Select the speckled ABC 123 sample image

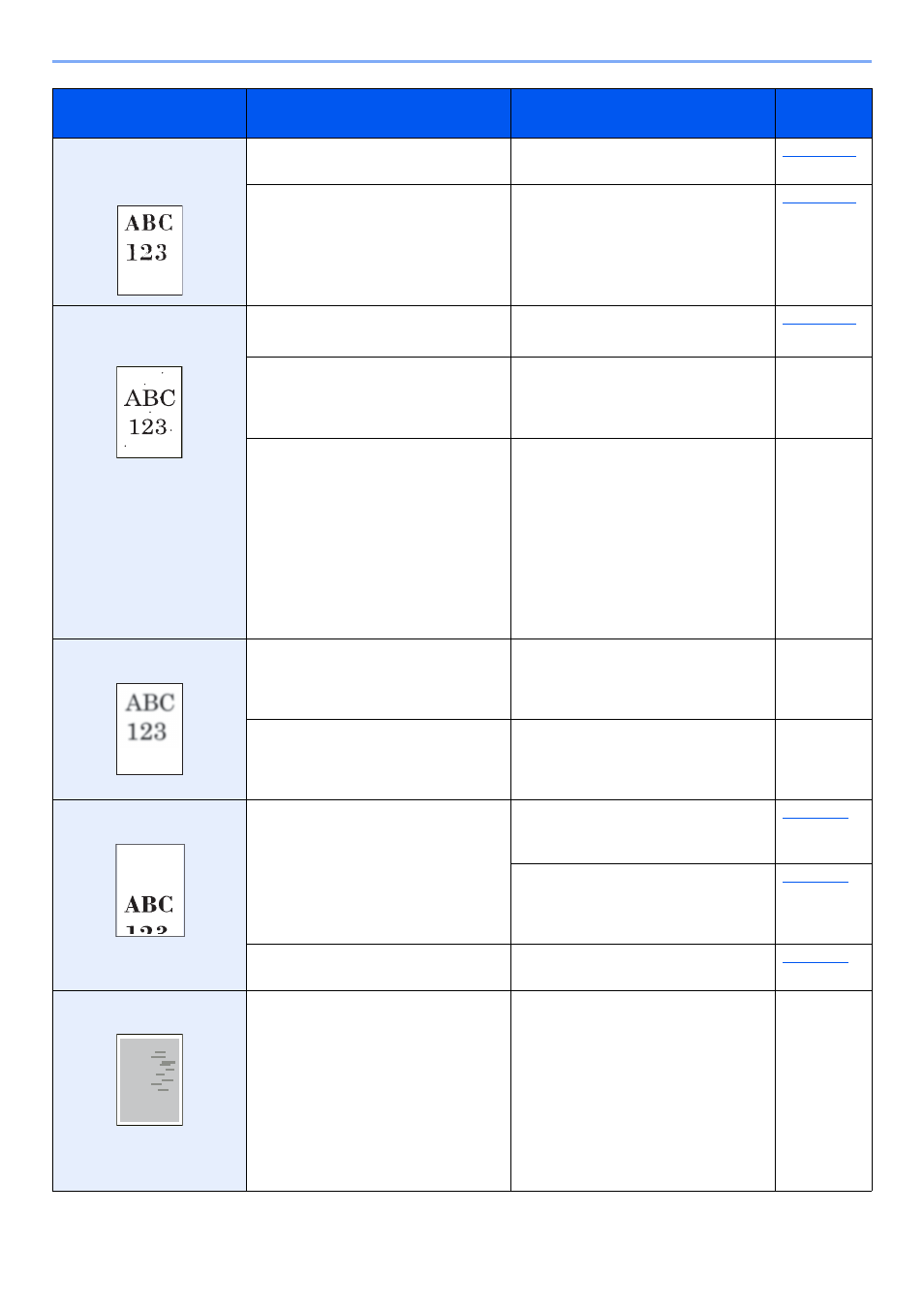[149, 412]
